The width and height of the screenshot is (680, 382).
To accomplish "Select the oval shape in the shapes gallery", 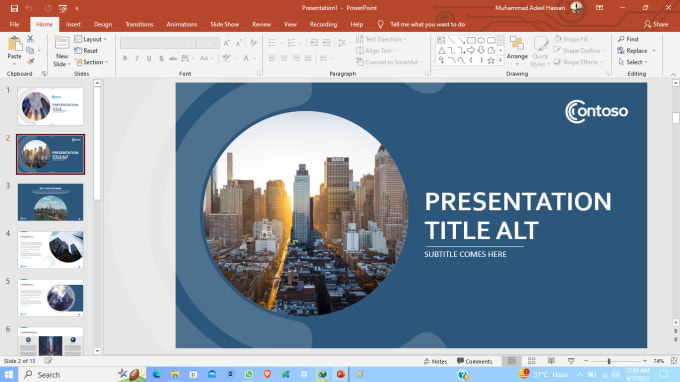I will tap(481, 40).
